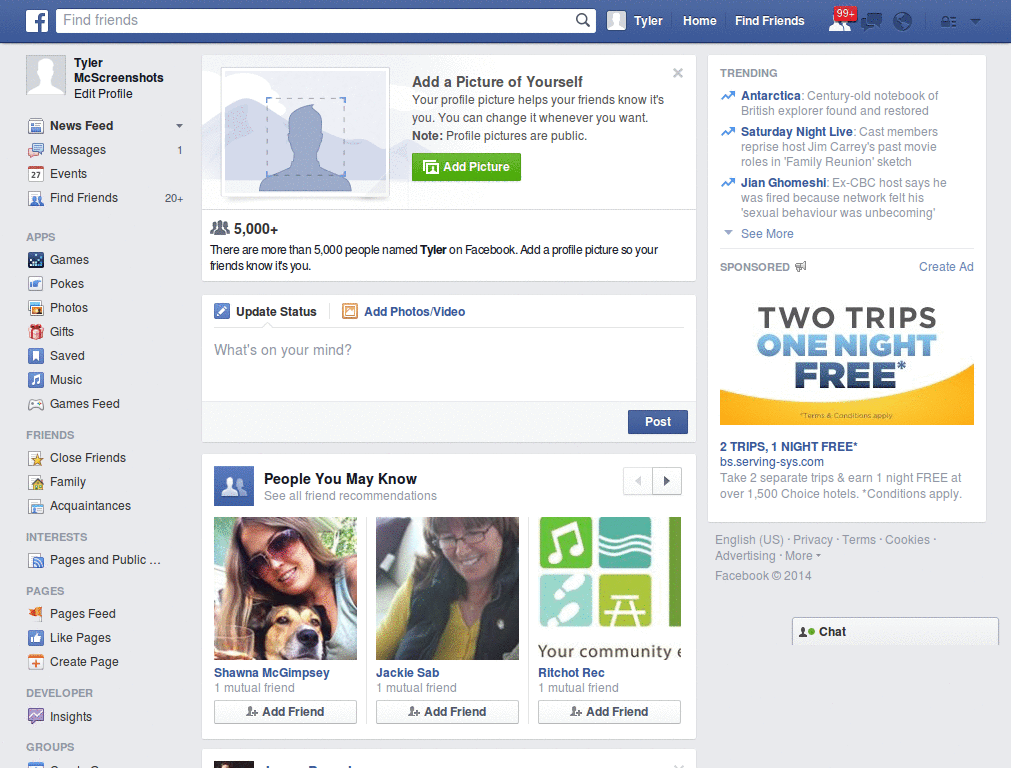Click the Pages Feed flag icon
Image resolution: width=1024 pixels, height=768 pixels.
point(36,614)
